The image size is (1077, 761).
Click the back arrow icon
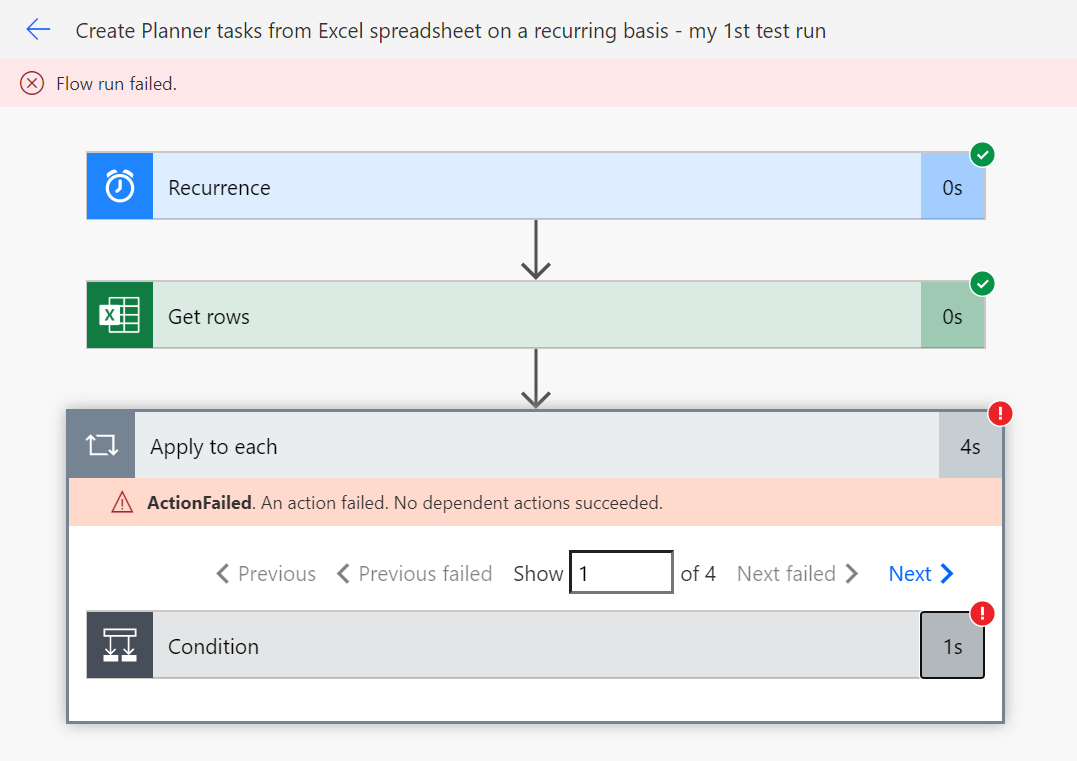tap(38, 30)
